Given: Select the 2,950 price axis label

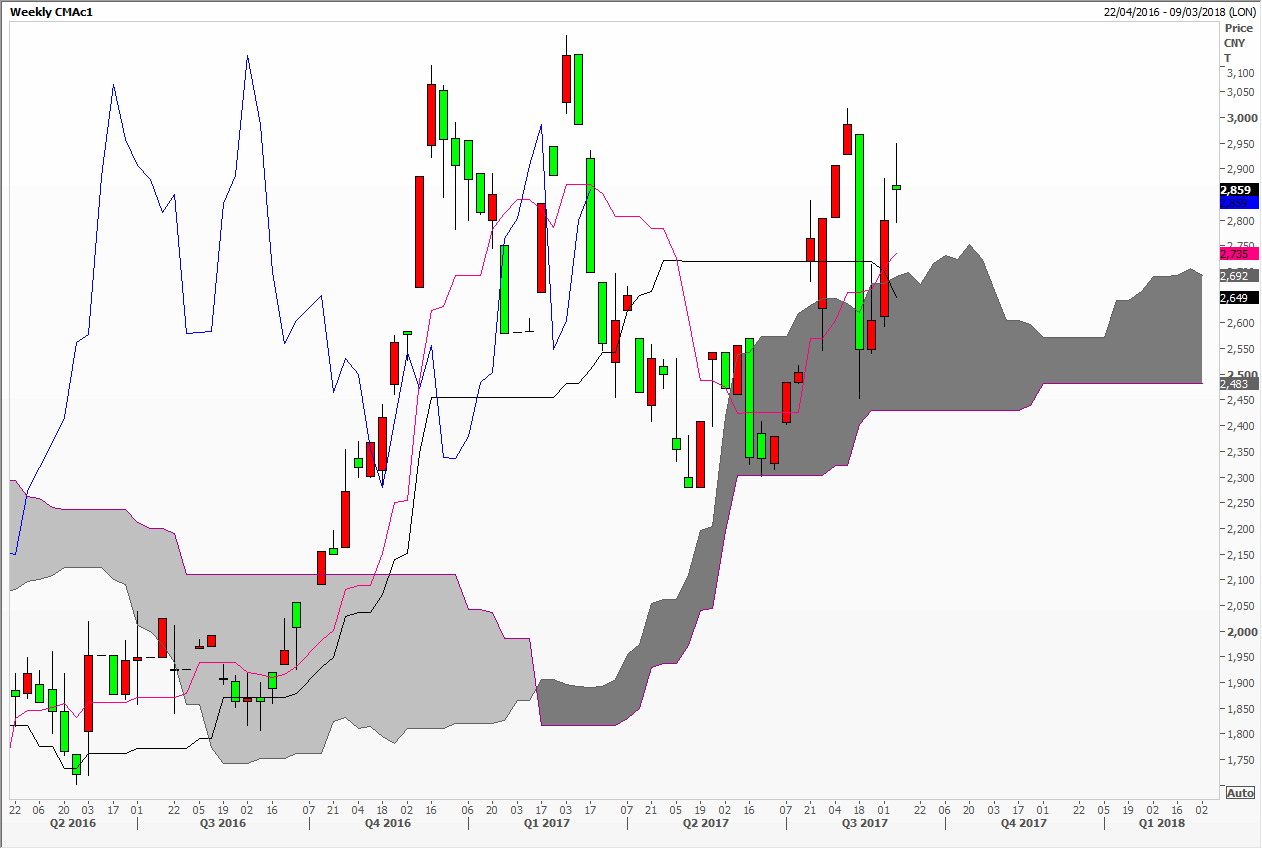Looking at the screenshot, I should (1240, 144).
